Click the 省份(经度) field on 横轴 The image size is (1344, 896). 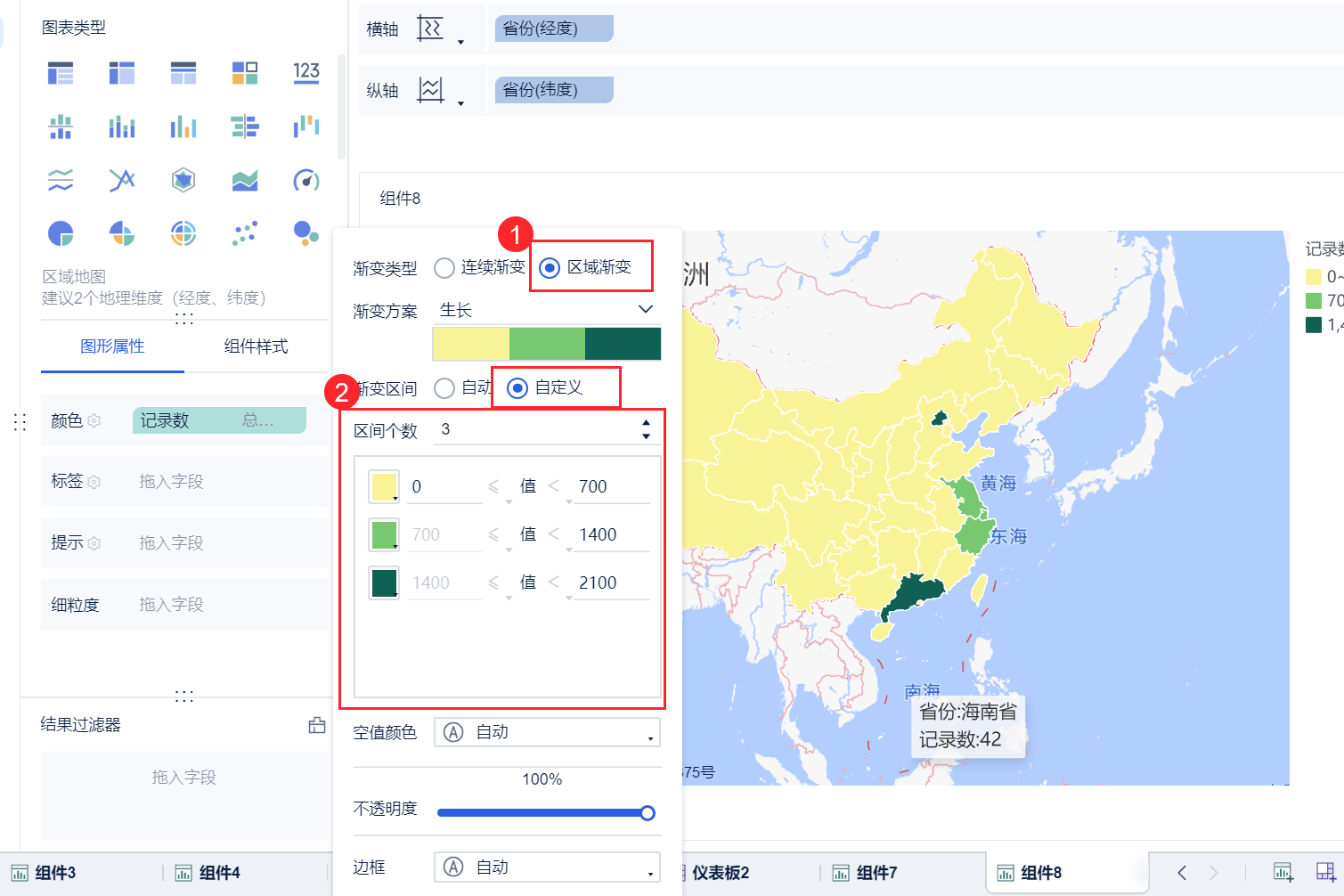click(554, 29)
